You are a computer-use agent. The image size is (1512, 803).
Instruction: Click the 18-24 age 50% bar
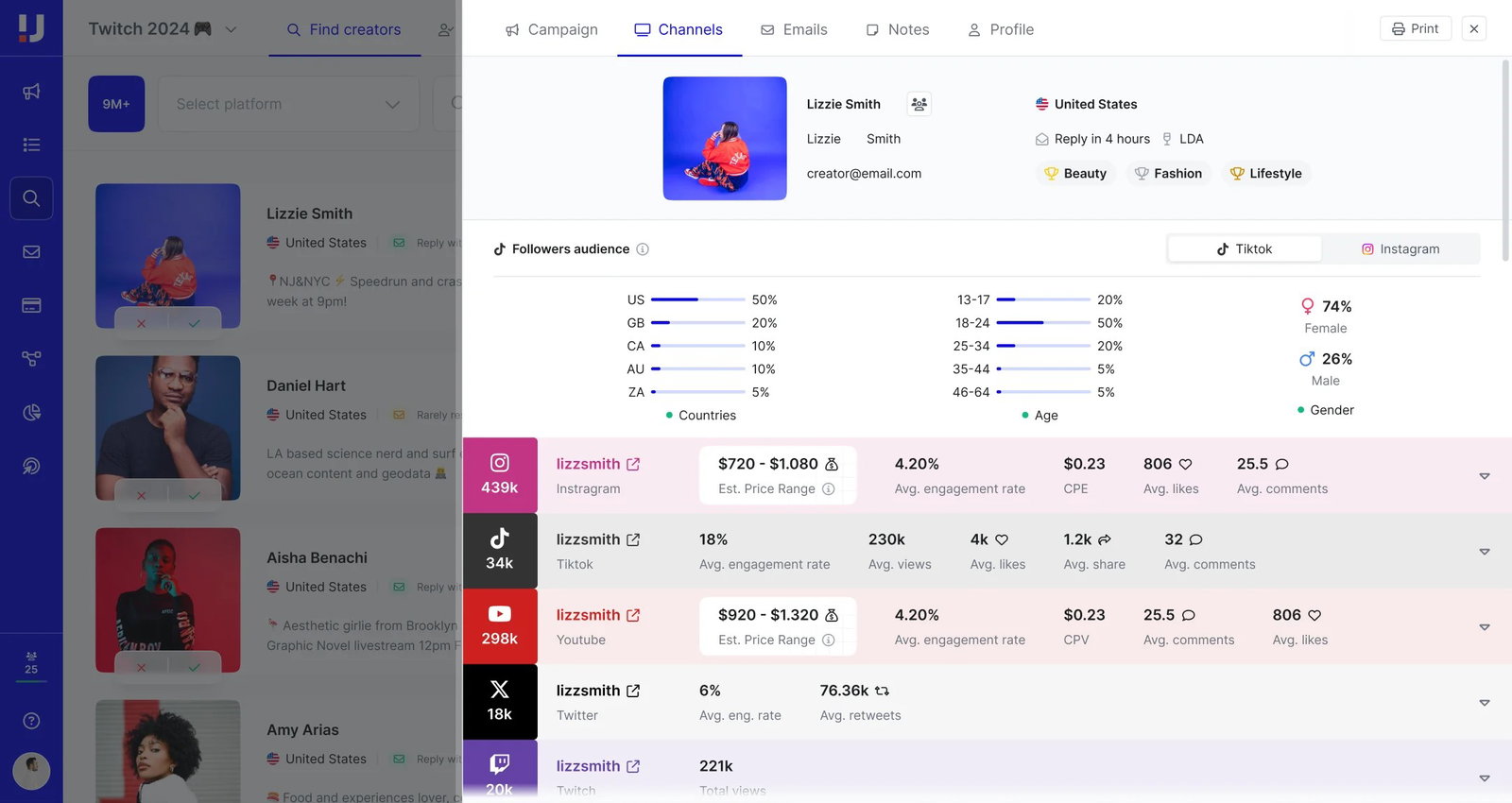[x=1043, y=323]
